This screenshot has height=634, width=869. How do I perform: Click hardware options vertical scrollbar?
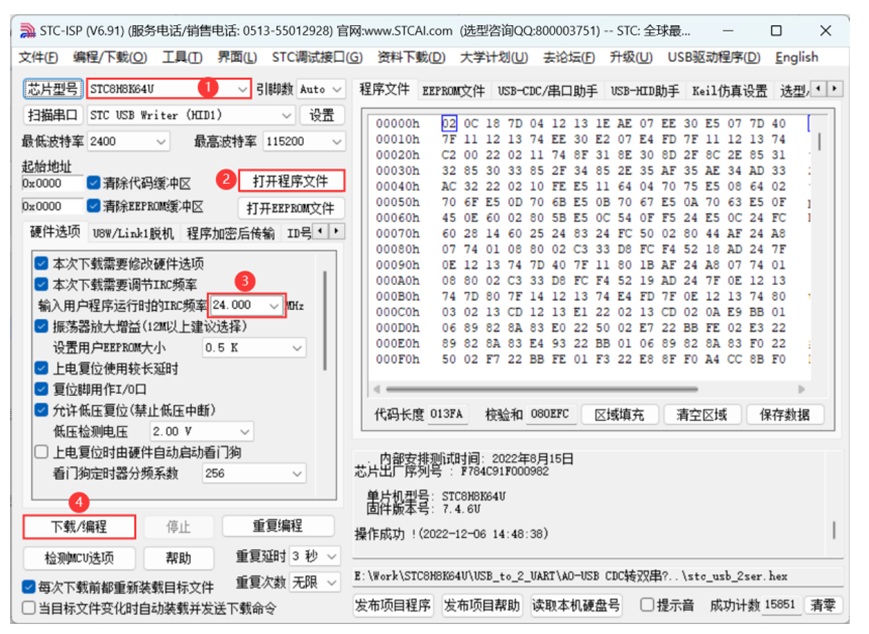tap(325, 320)
